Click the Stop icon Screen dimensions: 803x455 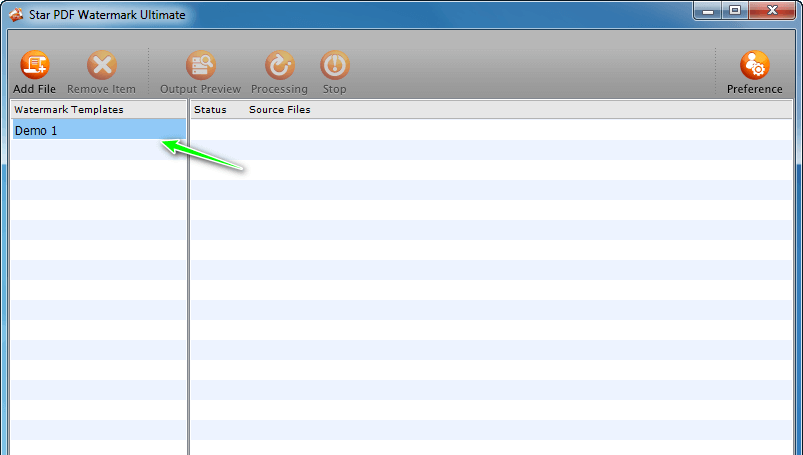(334, 65)
